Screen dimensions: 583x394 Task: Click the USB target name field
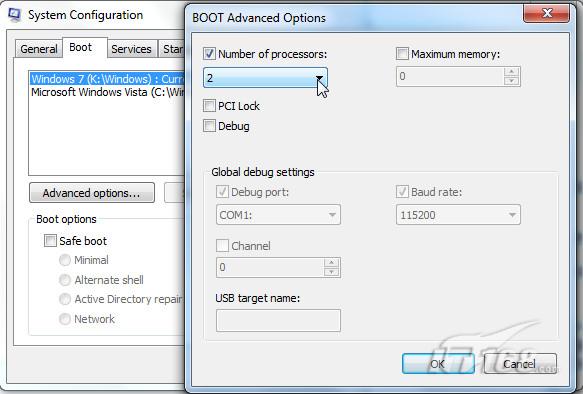click(278, 320)
